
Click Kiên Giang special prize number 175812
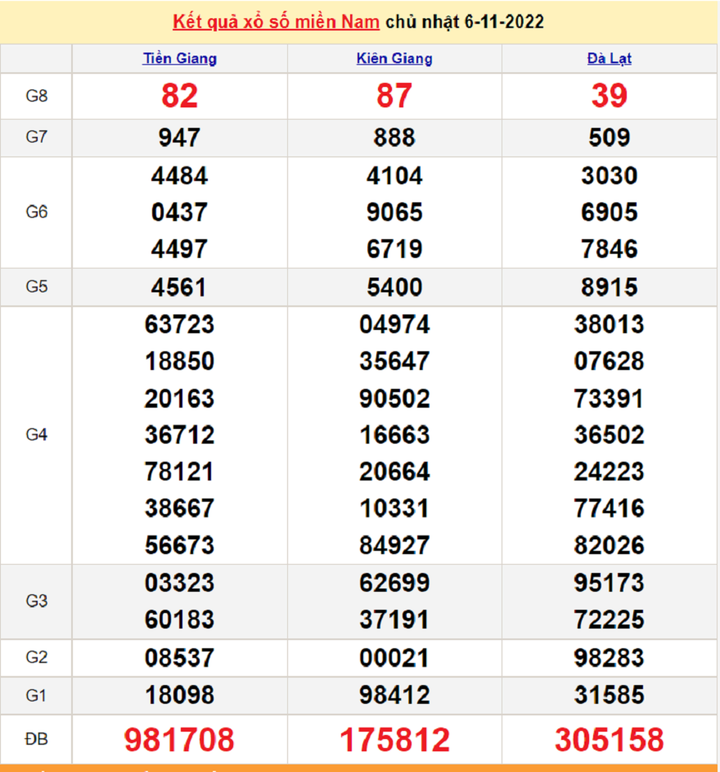(394, 739)
